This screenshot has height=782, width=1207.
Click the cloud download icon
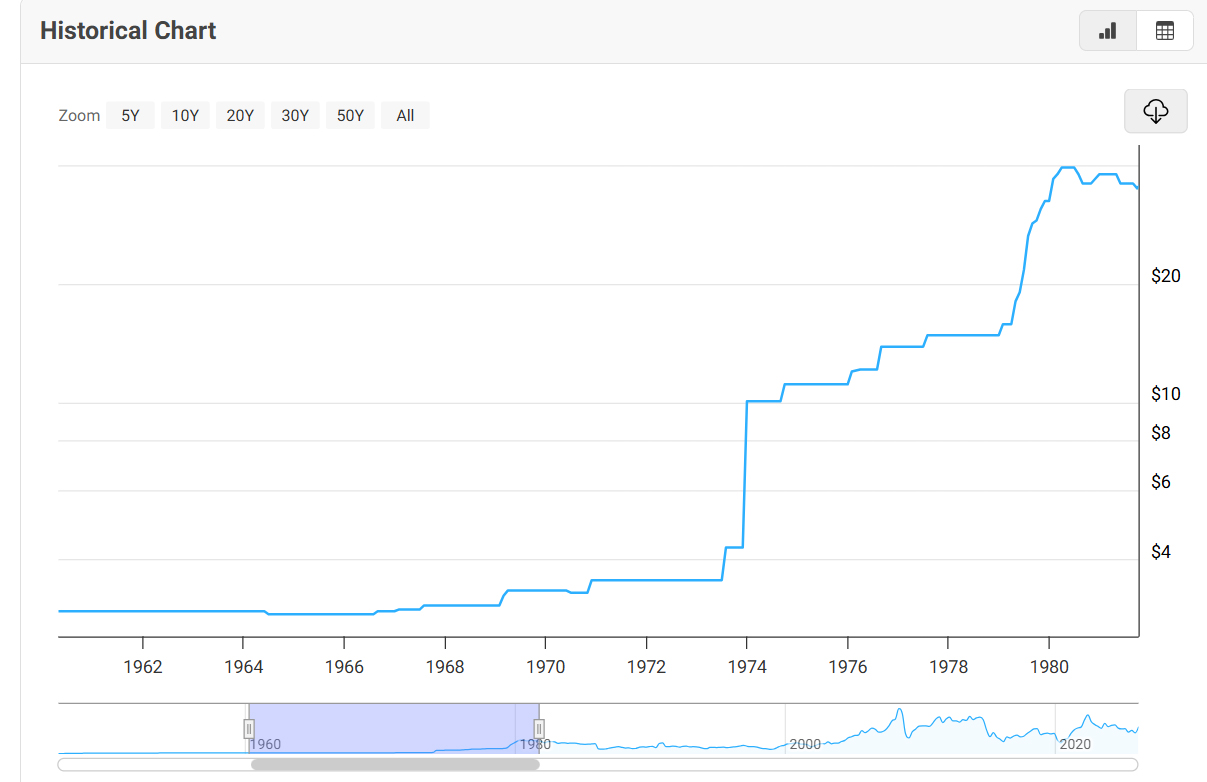[x=1155, y=111]
